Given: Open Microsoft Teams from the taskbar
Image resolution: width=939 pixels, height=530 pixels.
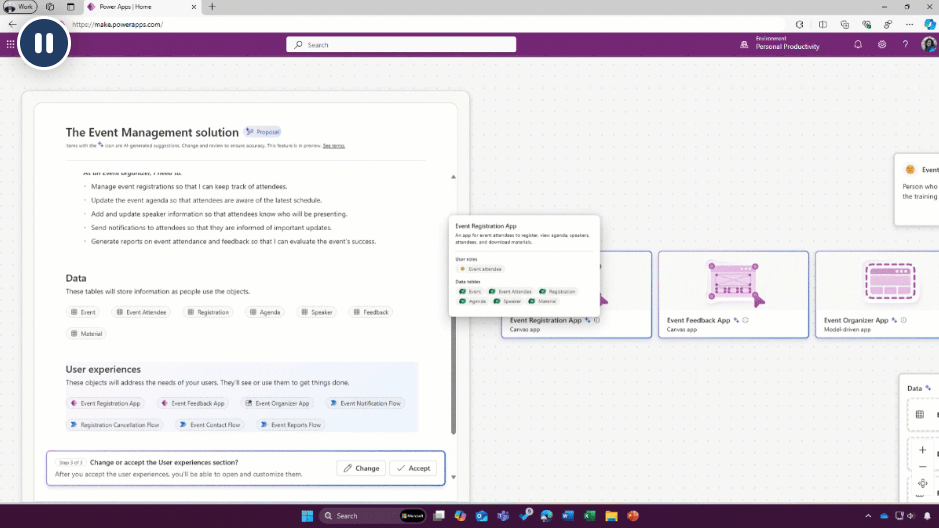Looking at the screenshot, I should pyautogui.click(x=503, y=516).
